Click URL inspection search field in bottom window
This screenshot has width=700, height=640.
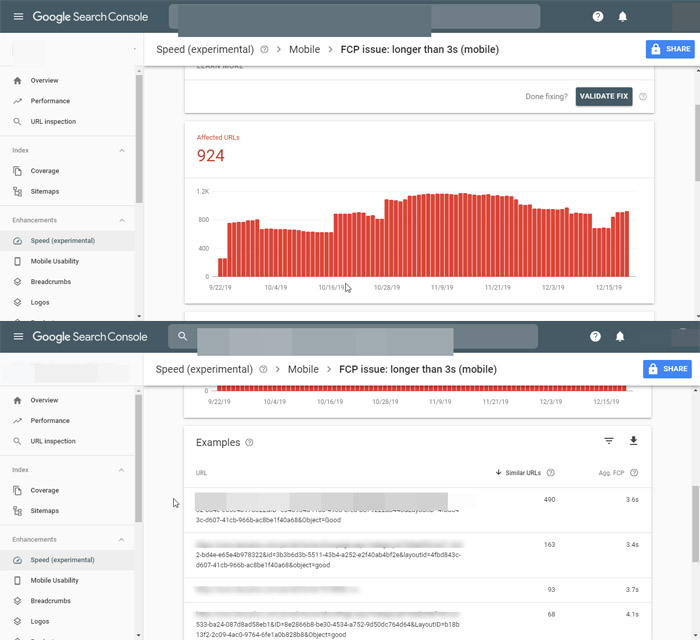click(x=353, y=337)
